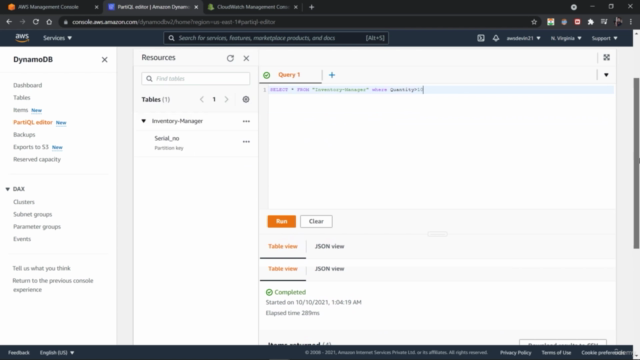Image resolution: width=640 pixels, height=360 pixels.
Task: Select the upper Table view tab
Action: [x=283, y=246]
